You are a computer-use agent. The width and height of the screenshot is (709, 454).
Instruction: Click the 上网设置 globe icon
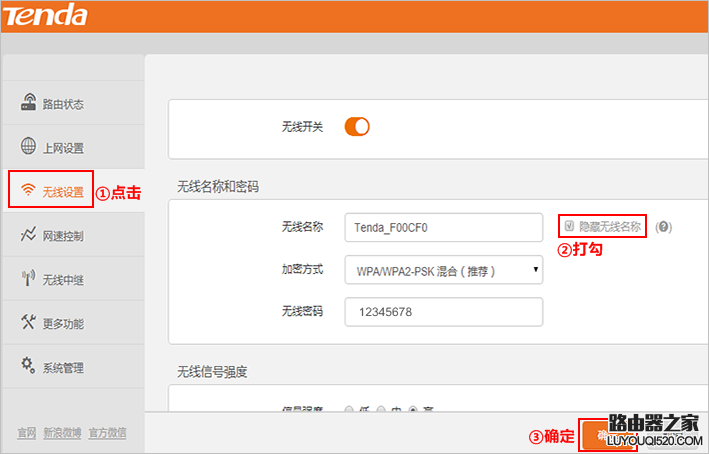pyautogui.click(x=28, y=147)
